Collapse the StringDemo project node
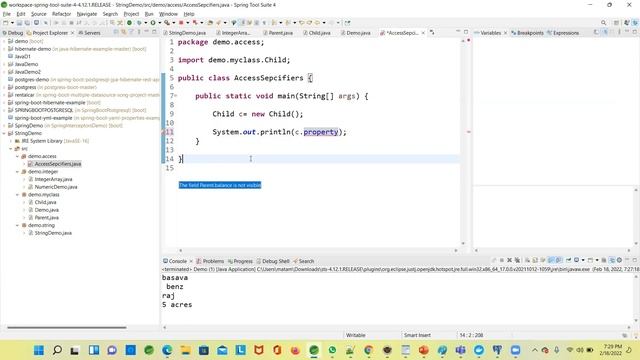This screenshot has height=360, width=640. pyautogui.click(x=4, y=133)
